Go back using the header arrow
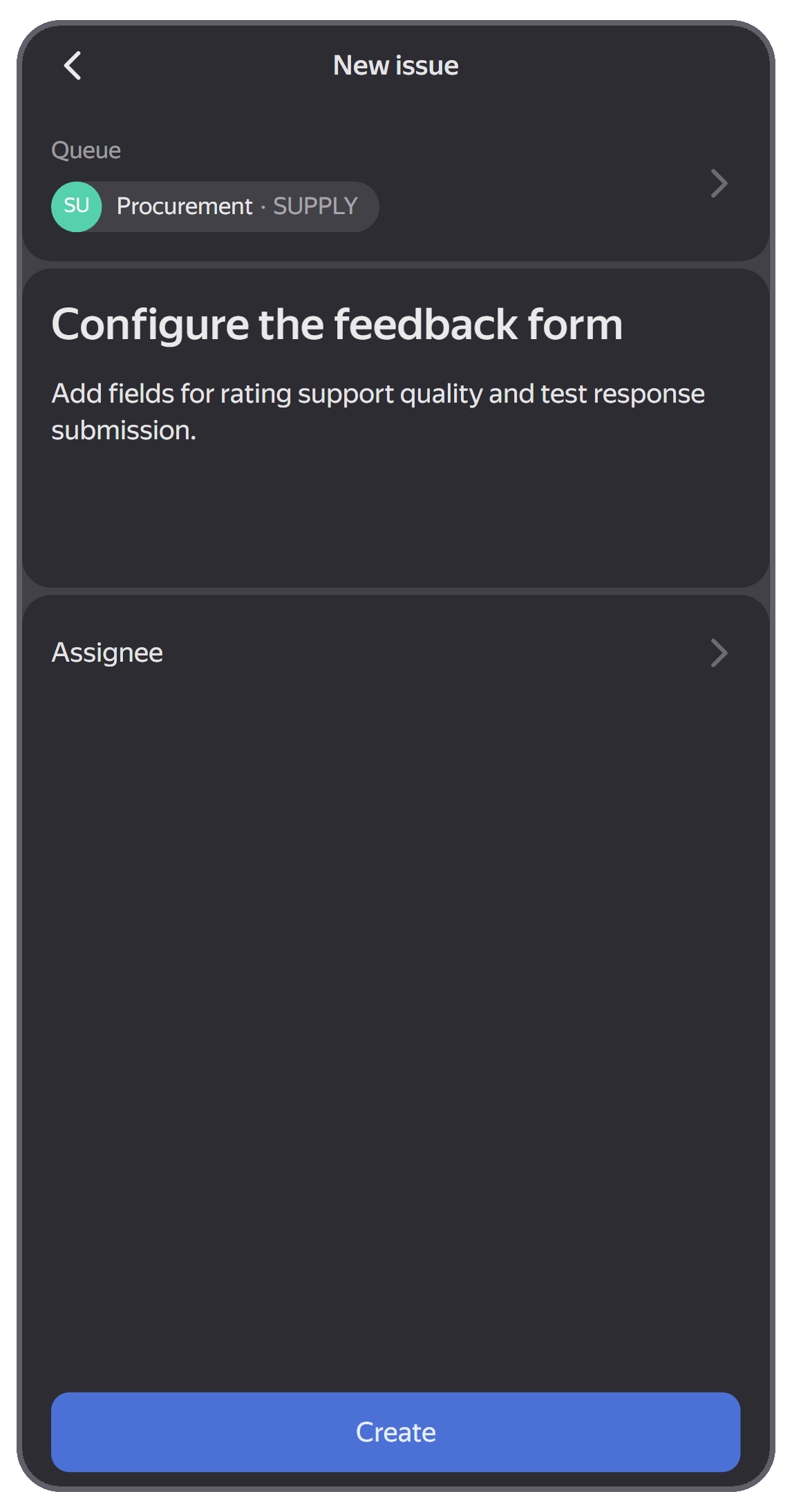This screenshot has height=1512, width=792. (73, 66)
